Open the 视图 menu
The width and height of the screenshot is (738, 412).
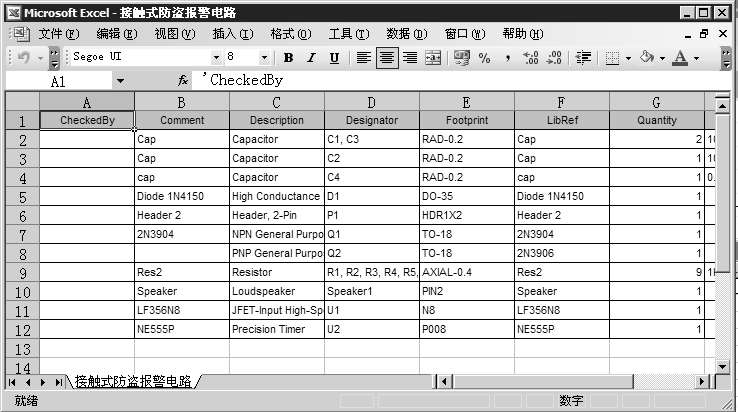(x=175, y=34)
